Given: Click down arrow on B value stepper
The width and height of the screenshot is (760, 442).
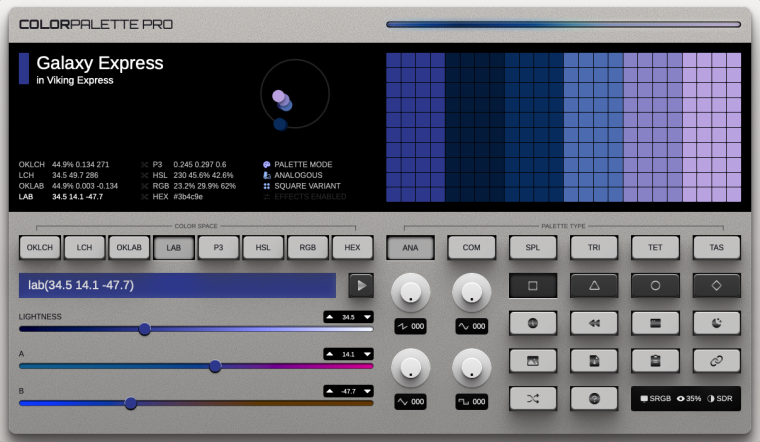Looking at the screenshot, I should (366, 391).
